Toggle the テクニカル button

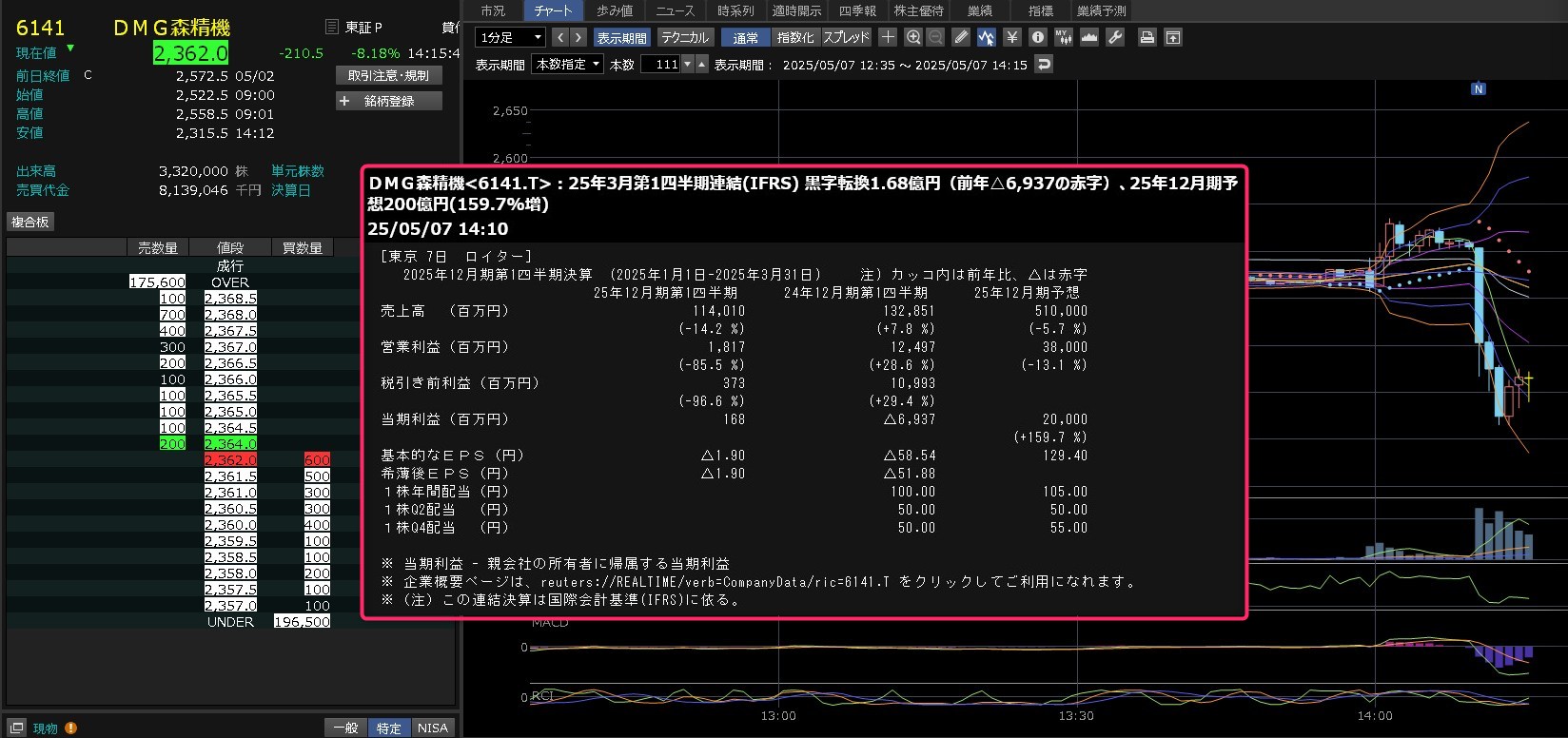click(x=685, y=37)
